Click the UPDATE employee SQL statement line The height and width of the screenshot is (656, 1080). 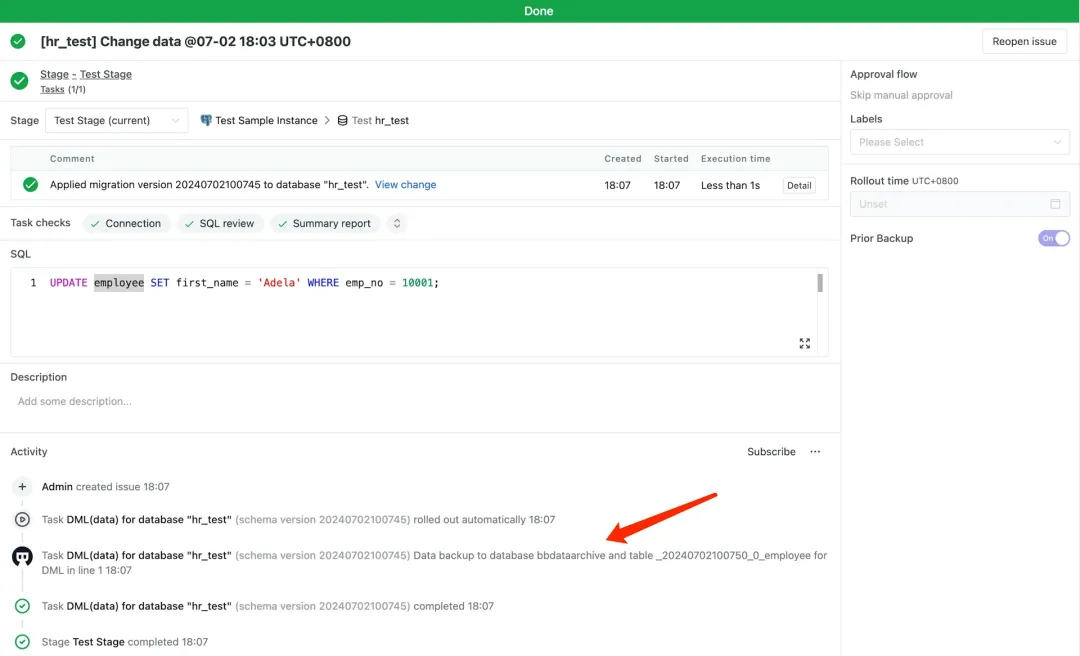tap(244, 283)
